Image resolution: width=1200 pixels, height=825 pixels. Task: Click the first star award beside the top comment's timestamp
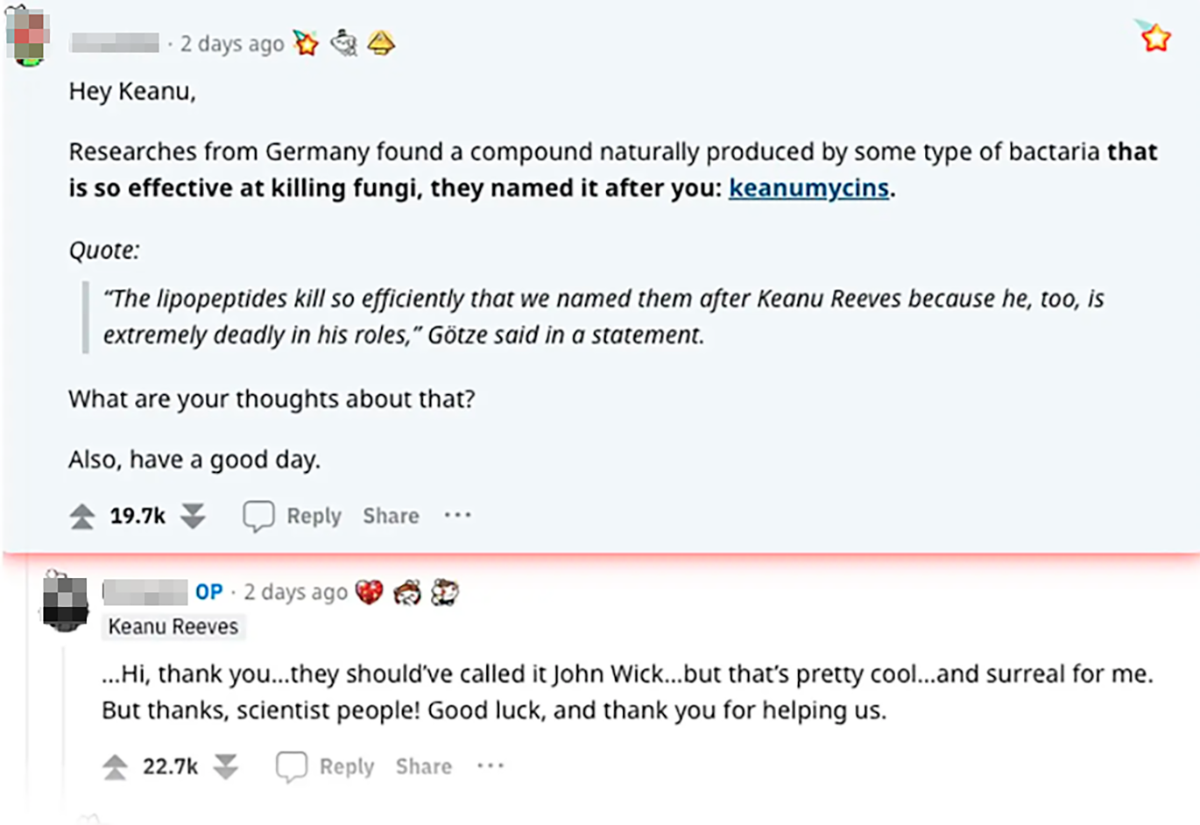[x=305, y=43]
